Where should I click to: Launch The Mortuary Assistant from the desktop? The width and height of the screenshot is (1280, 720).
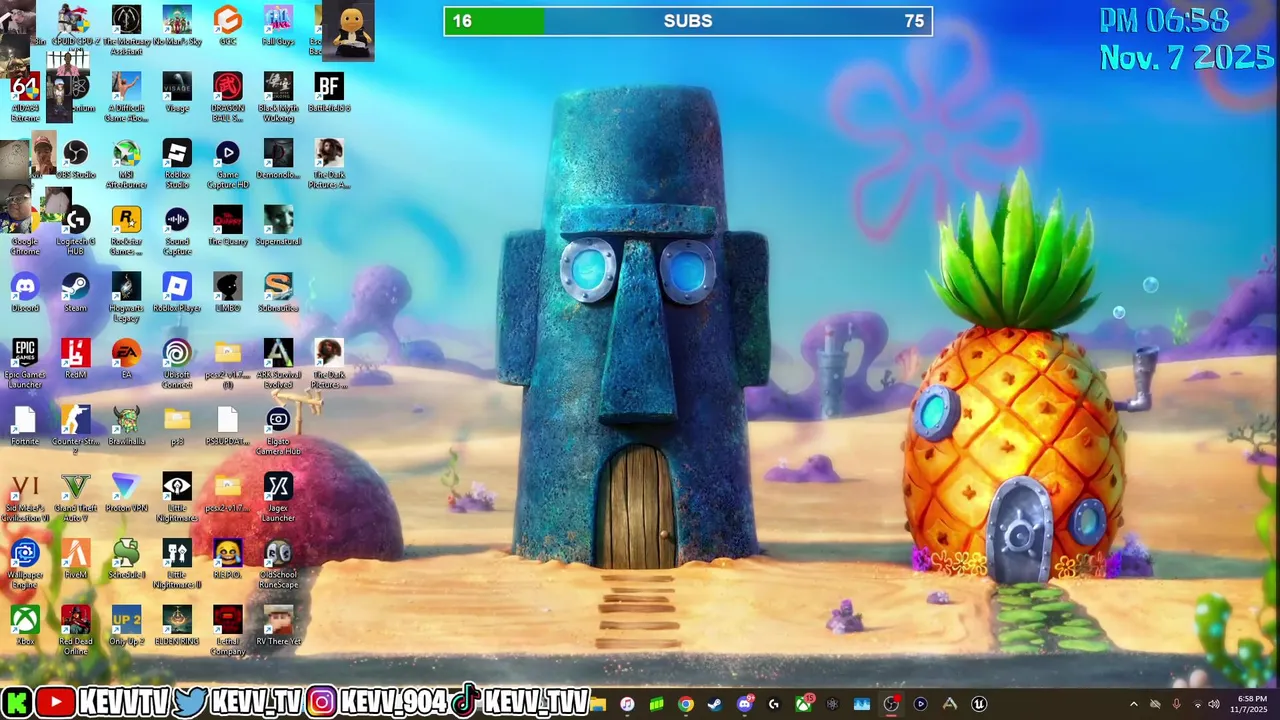click(126, 28)
